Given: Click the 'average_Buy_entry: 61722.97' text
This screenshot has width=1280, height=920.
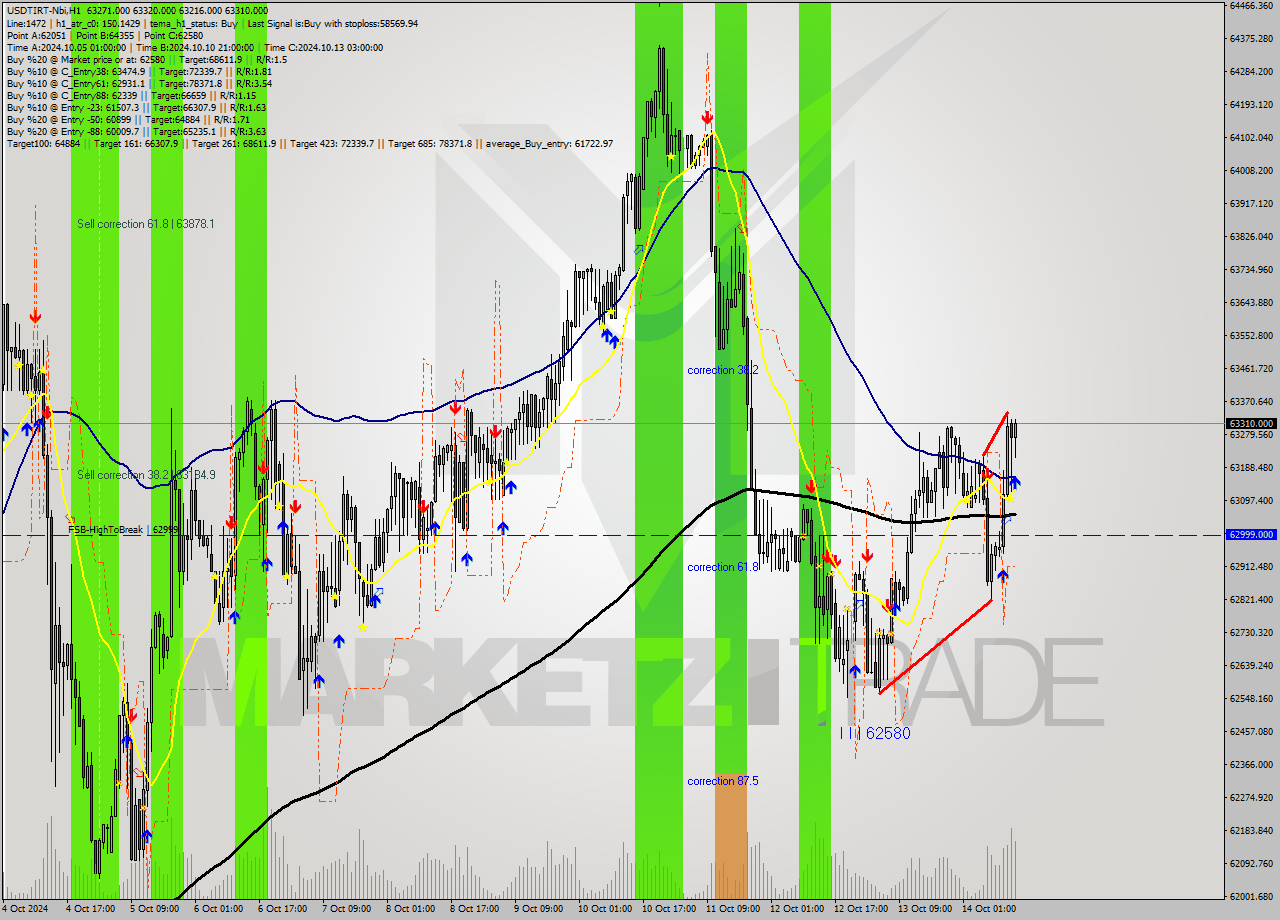Looking at the screenshot, I should (549, 144).
